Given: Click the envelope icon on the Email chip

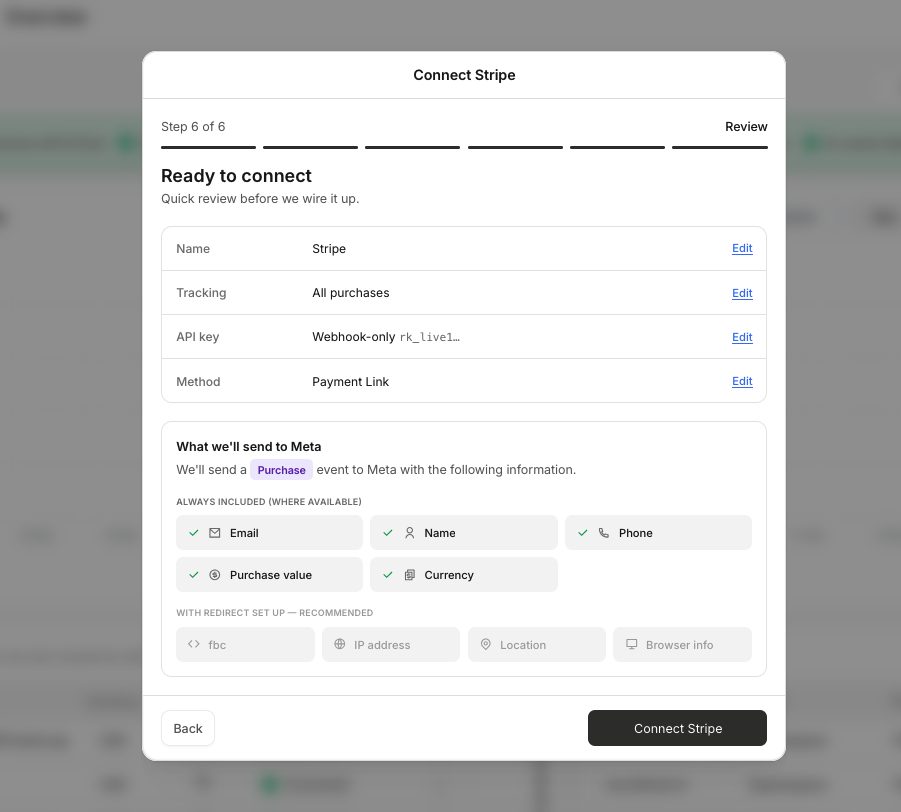Looking at the screenshot, I should point(214,533).
